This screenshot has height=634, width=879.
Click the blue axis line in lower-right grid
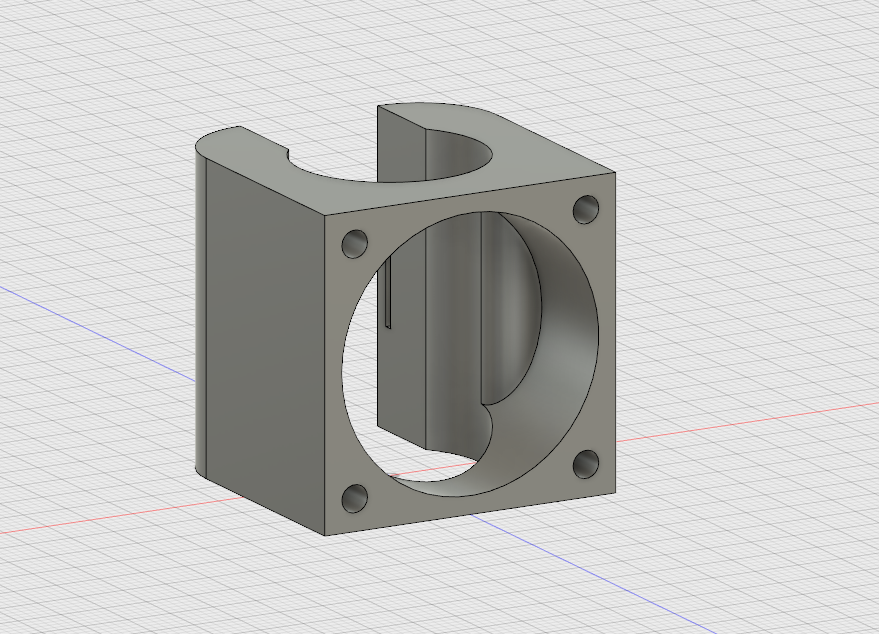594,575
